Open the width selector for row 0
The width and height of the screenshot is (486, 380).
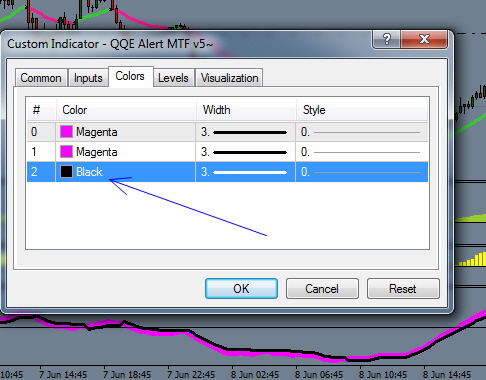pyautogui.click(x=245, y=132)
